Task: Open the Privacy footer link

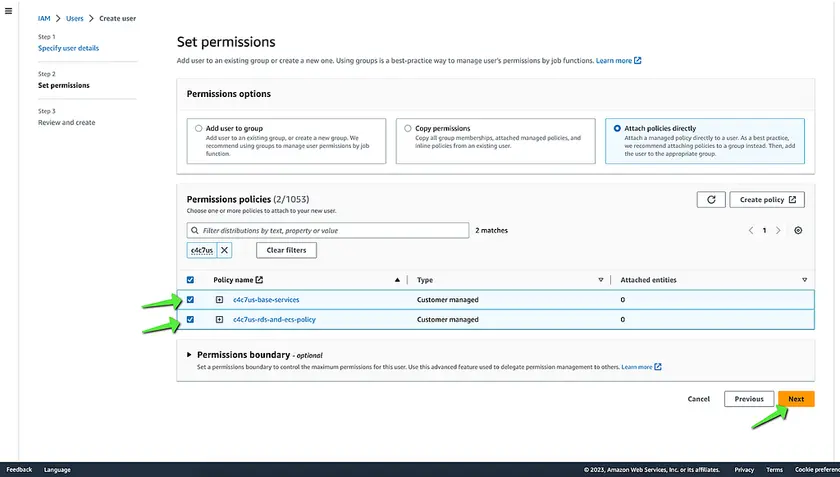Action: tap(744, 469)
